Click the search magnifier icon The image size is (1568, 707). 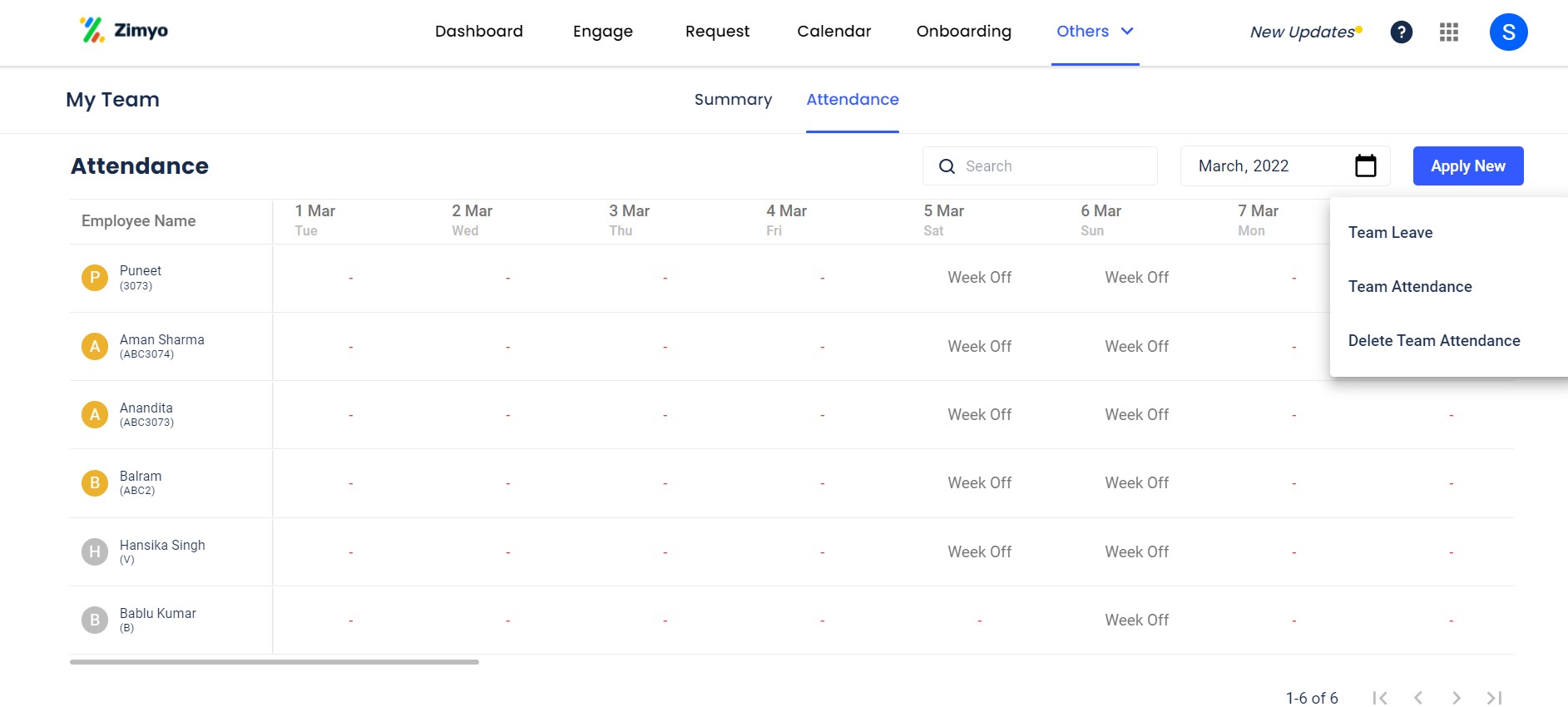tap(947, 166)
